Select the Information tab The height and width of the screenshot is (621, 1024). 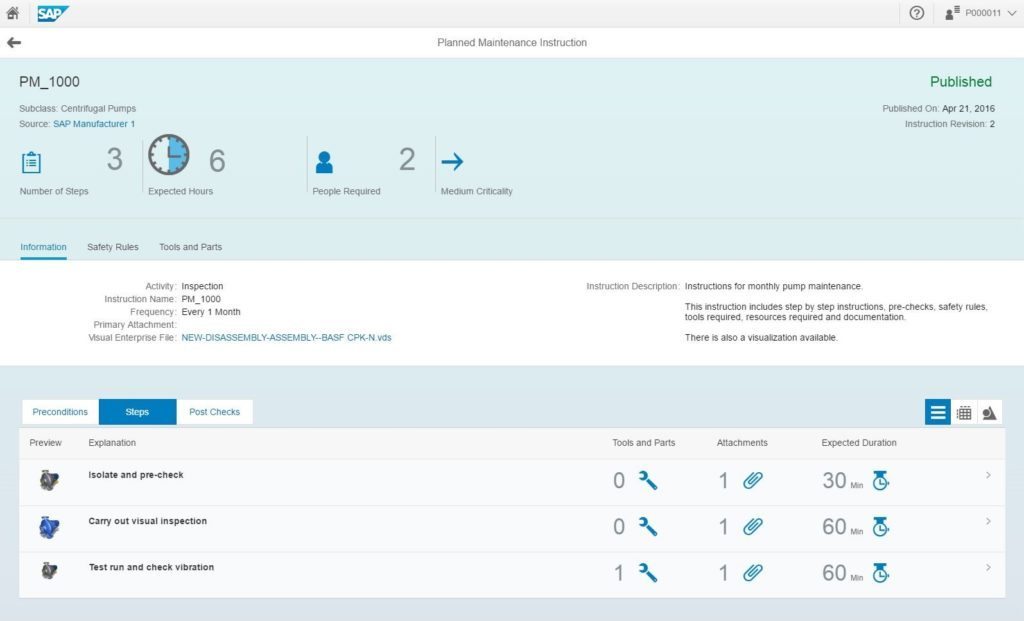coord(43,247)
